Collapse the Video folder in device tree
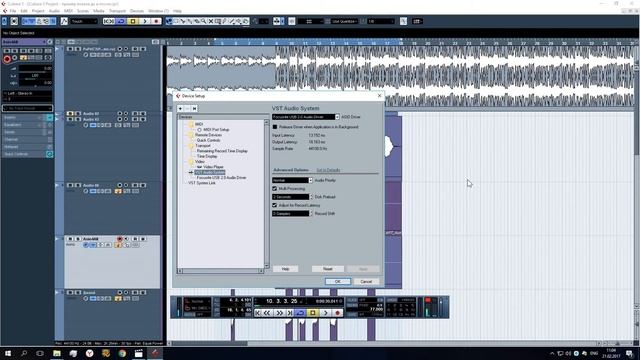Screen dimensions: 640x360 tap(191, 161)
